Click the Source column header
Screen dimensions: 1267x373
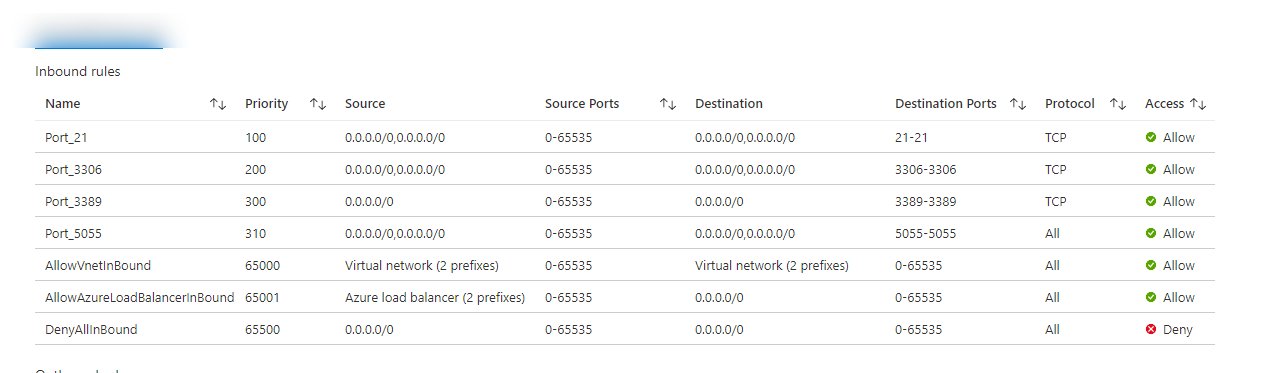click(x=365, y=104)
